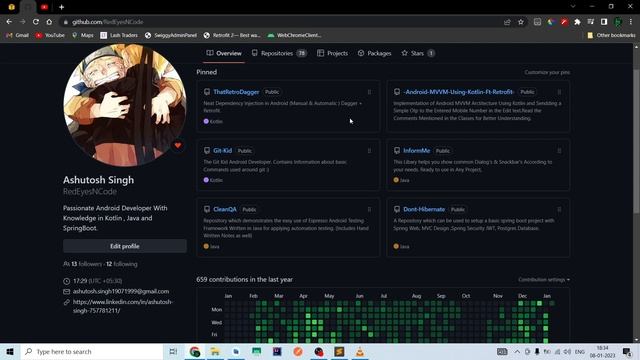Open Git-Kid repository

[222, 151]
